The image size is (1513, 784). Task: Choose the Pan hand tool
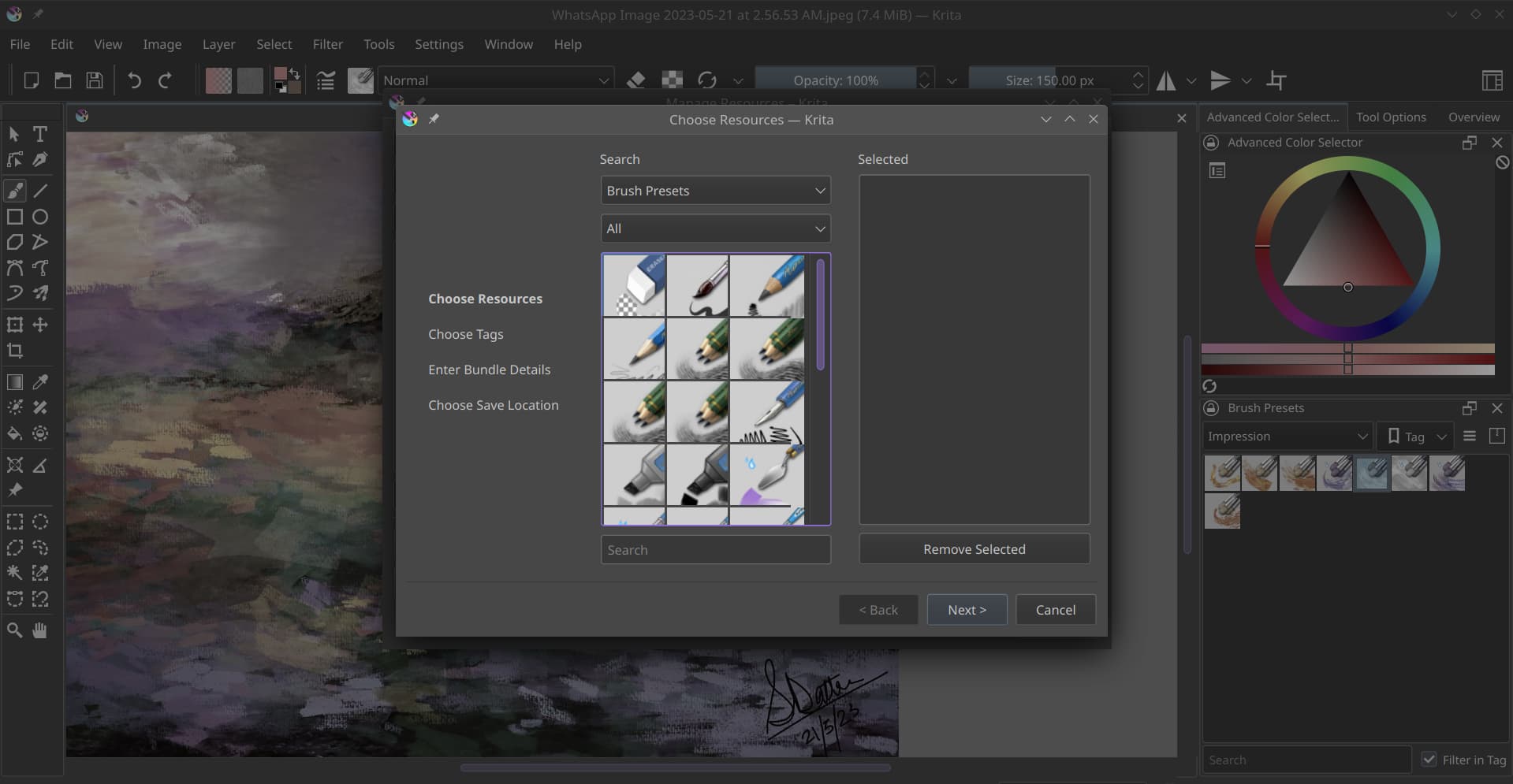pyautogui.click(x=39, y=630)
